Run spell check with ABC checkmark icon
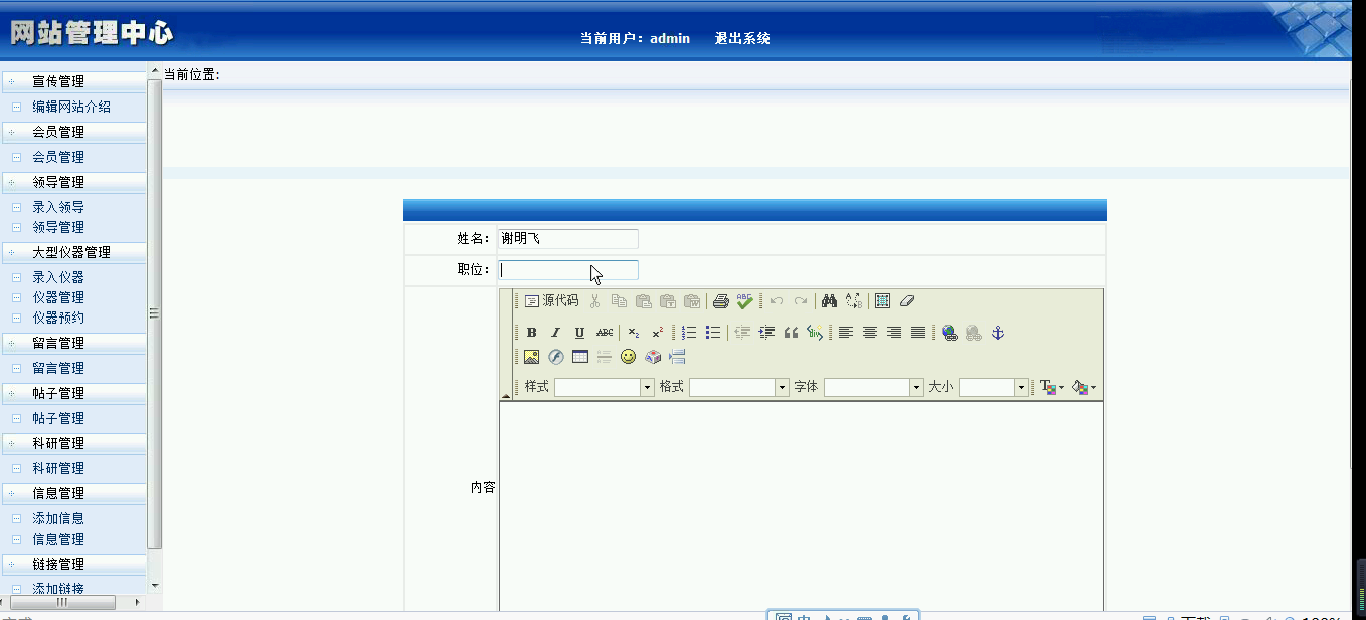The width and height of the screenshot is (1366, 620). (x=744, y=300)
